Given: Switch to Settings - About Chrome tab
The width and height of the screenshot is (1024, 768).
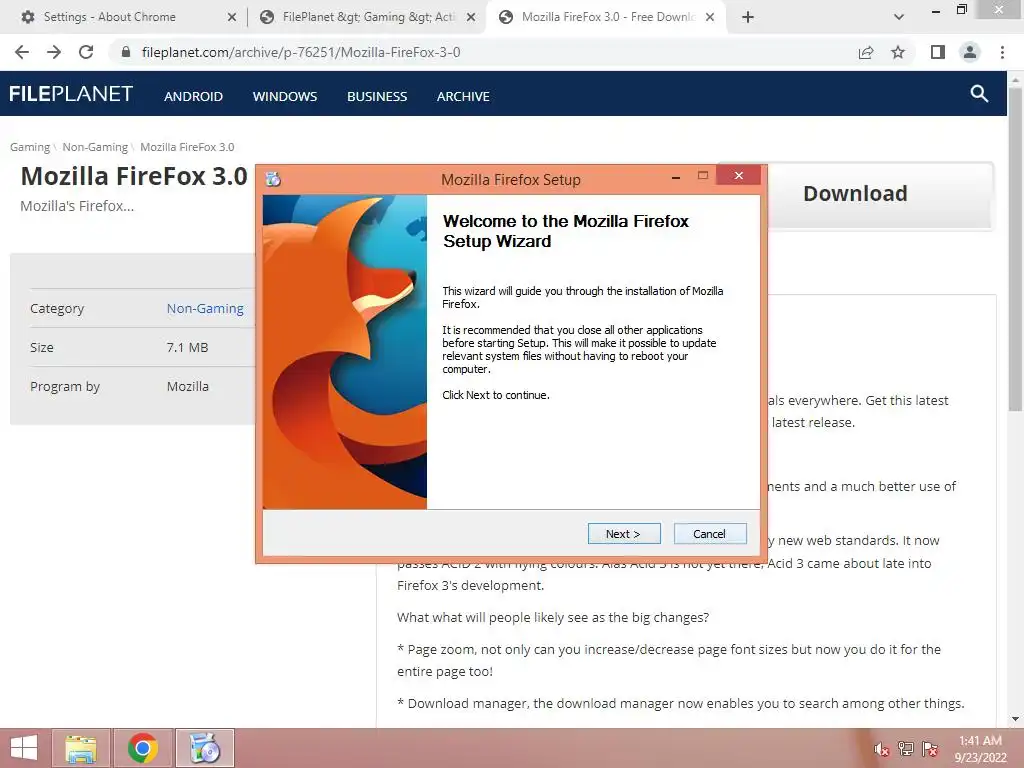Looking at the screenshot, I should (110, 17).
